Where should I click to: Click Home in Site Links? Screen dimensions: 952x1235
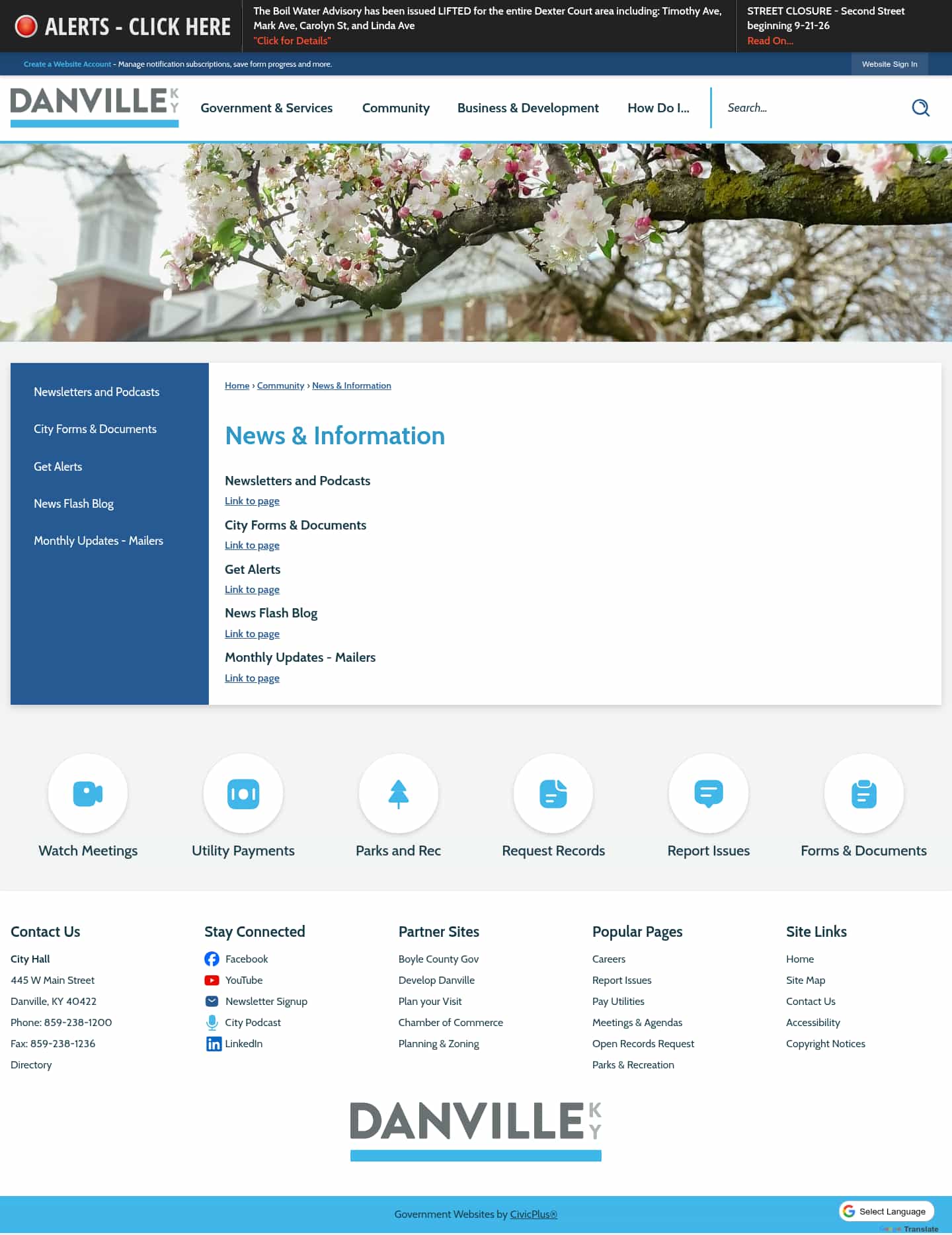coord(800,959)
